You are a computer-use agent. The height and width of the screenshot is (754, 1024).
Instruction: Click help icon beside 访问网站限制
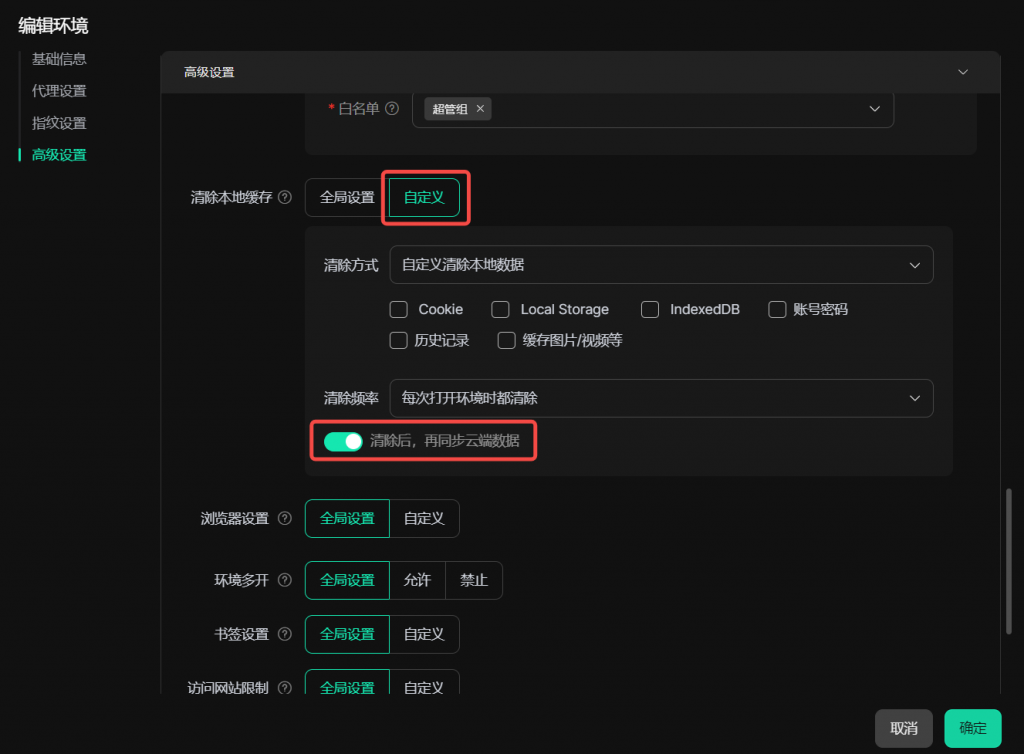coord(285,688)
